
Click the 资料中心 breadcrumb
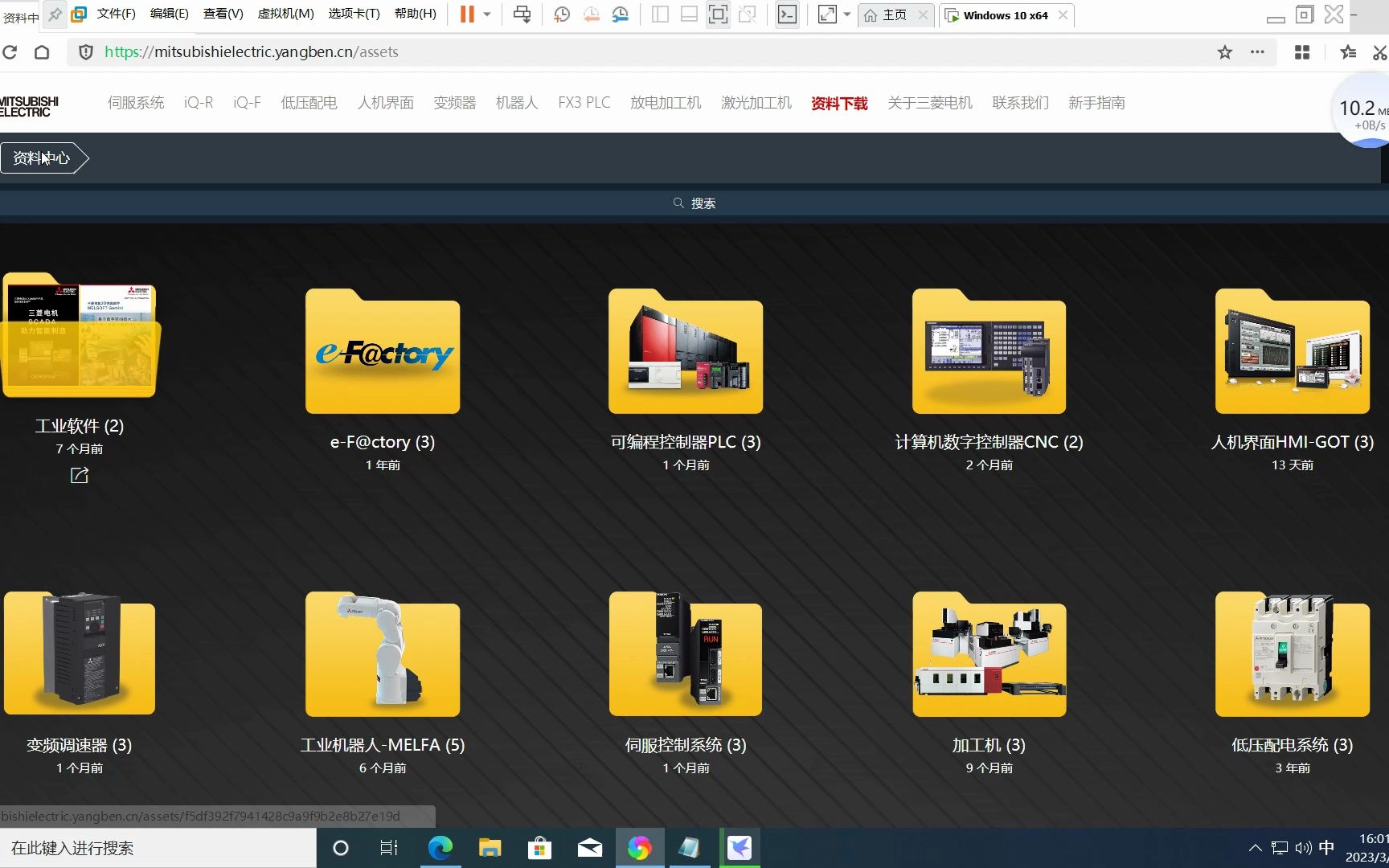(x=42, y=158)
